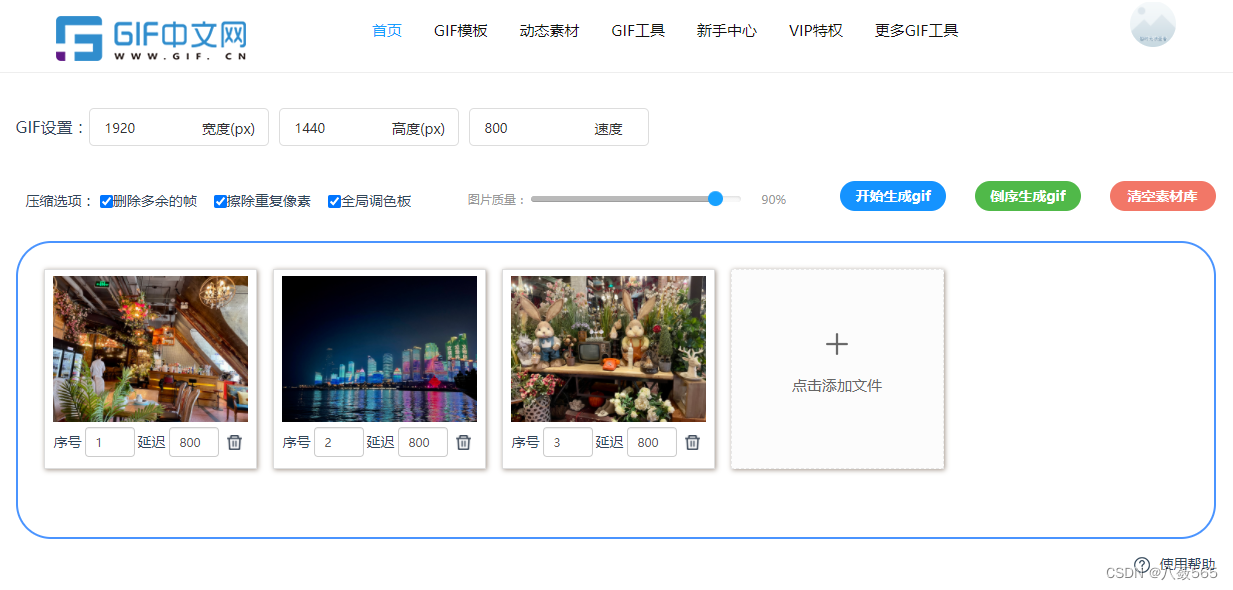This screenshot has width=1233, height=590.
Task: Click the 宽度 width input field
Action: point(178,127)
